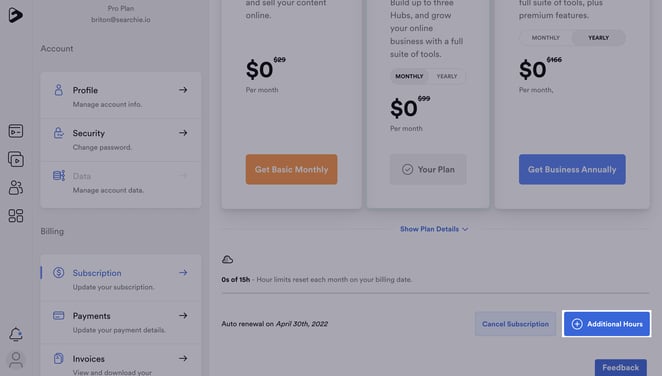The height and width of the screenshot is (376, 662).
Task: Click Get Basic Monthly button
Action: (x=291, y=169)
